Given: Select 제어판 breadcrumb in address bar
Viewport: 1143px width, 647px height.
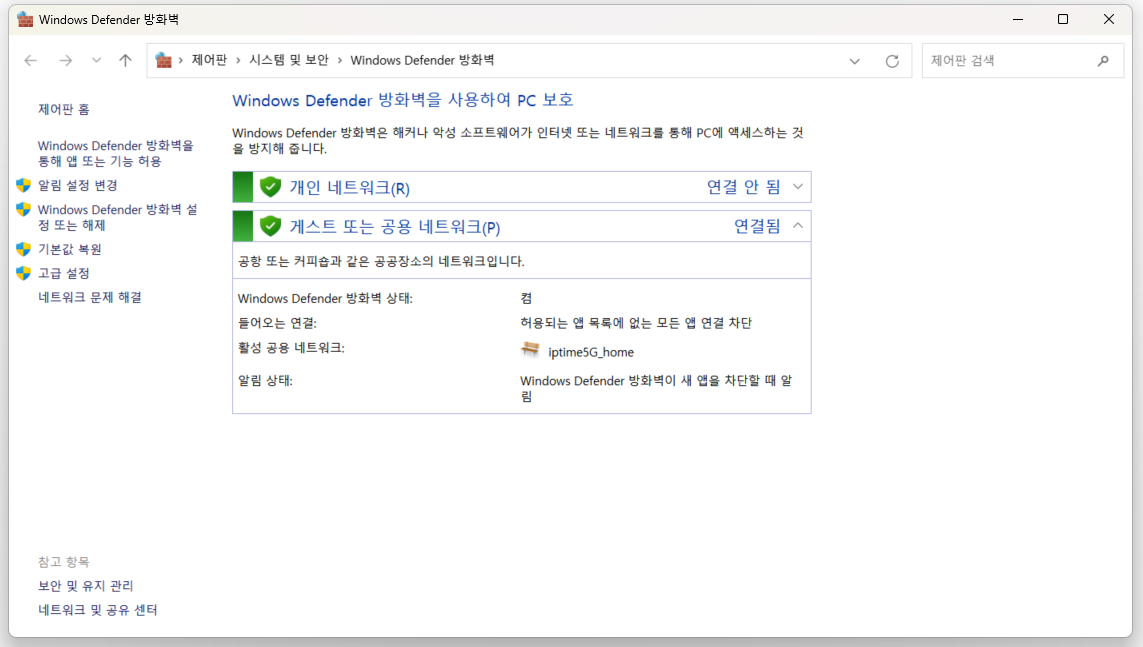Looking at the screenshot, I should point(209,60).
